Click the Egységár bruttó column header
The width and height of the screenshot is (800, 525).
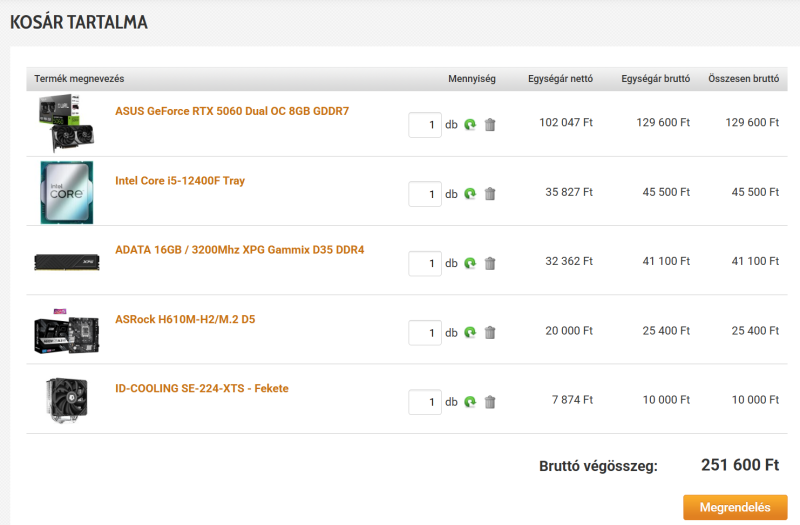[x=656, y=79]
